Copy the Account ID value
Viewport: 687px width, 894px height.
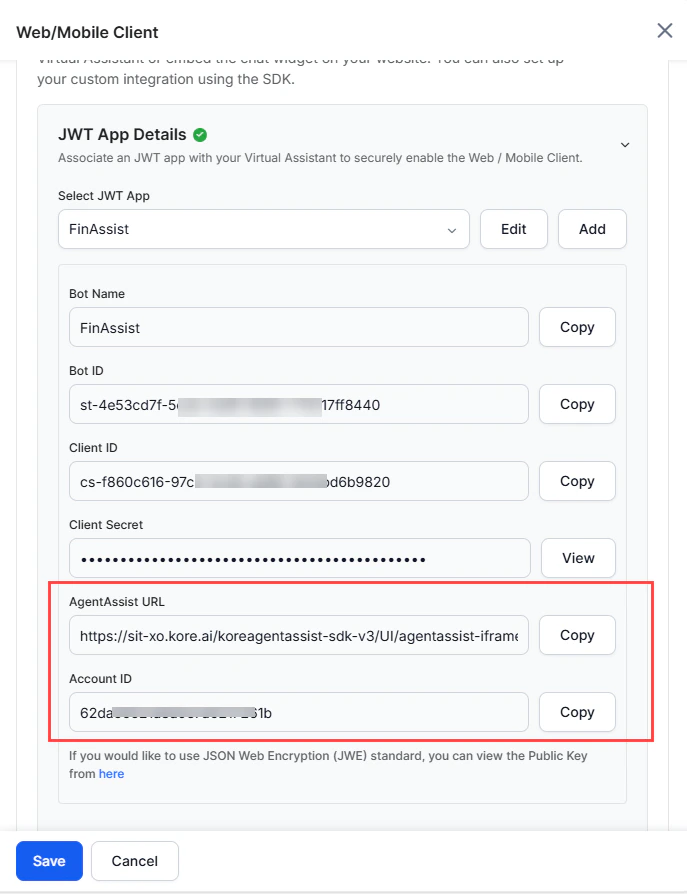point(577,712)
